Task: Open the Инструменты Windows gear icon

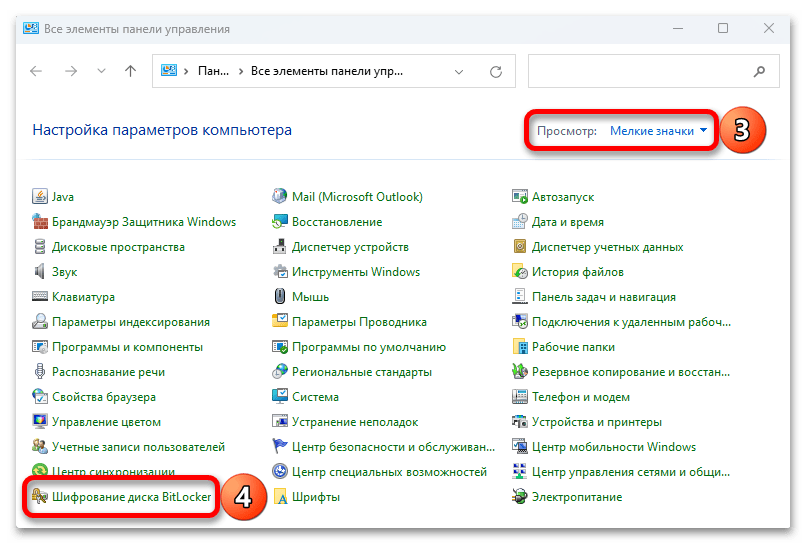Action: pos(280,271)
